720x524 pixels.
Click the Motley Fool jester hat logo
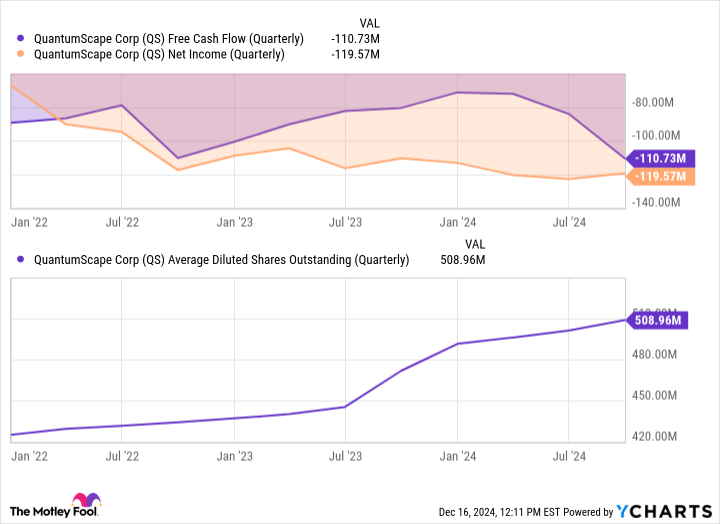coord(86,500)
